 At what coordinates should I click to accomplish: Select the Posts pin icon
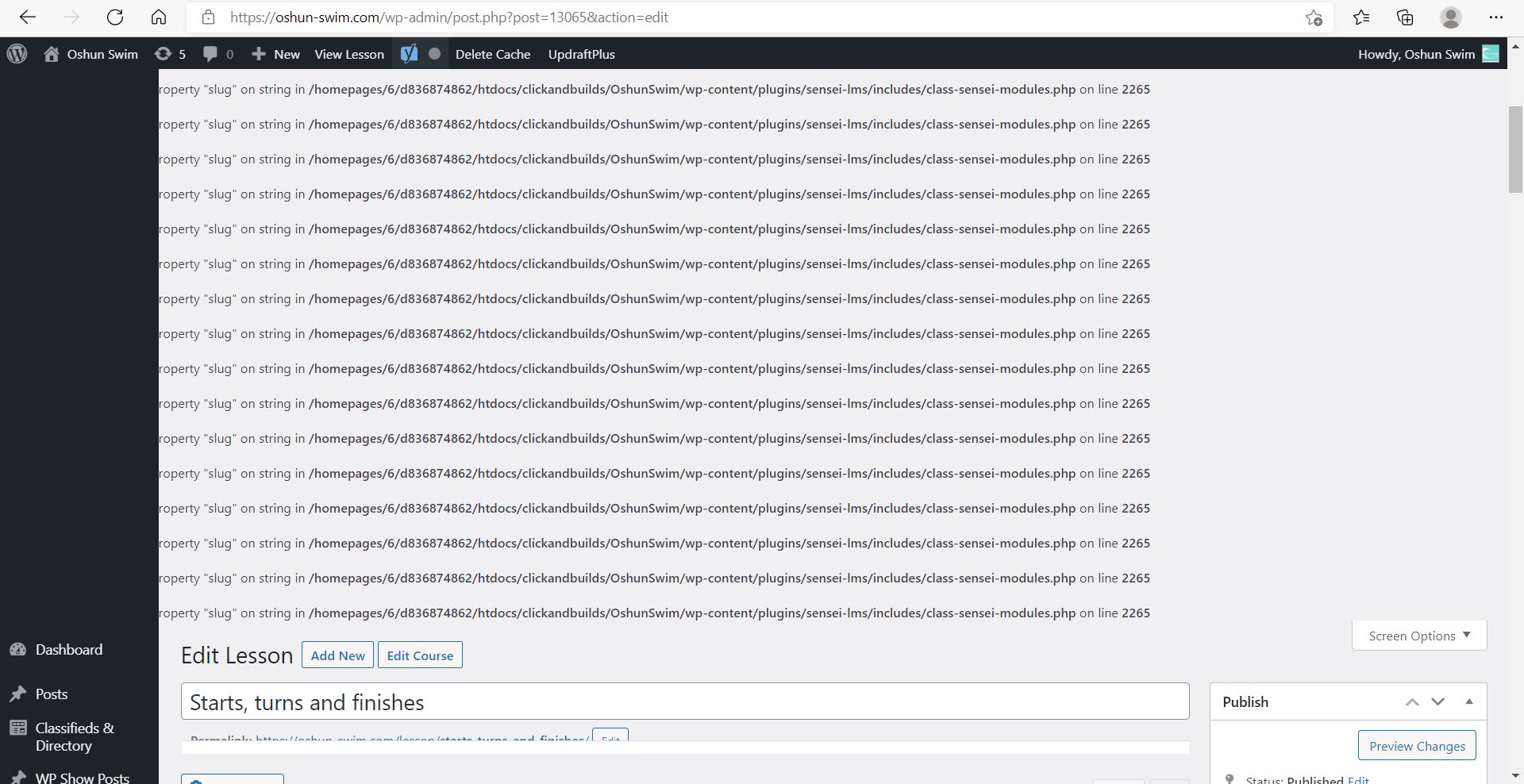pyautogui.click(x=17, y=694)
